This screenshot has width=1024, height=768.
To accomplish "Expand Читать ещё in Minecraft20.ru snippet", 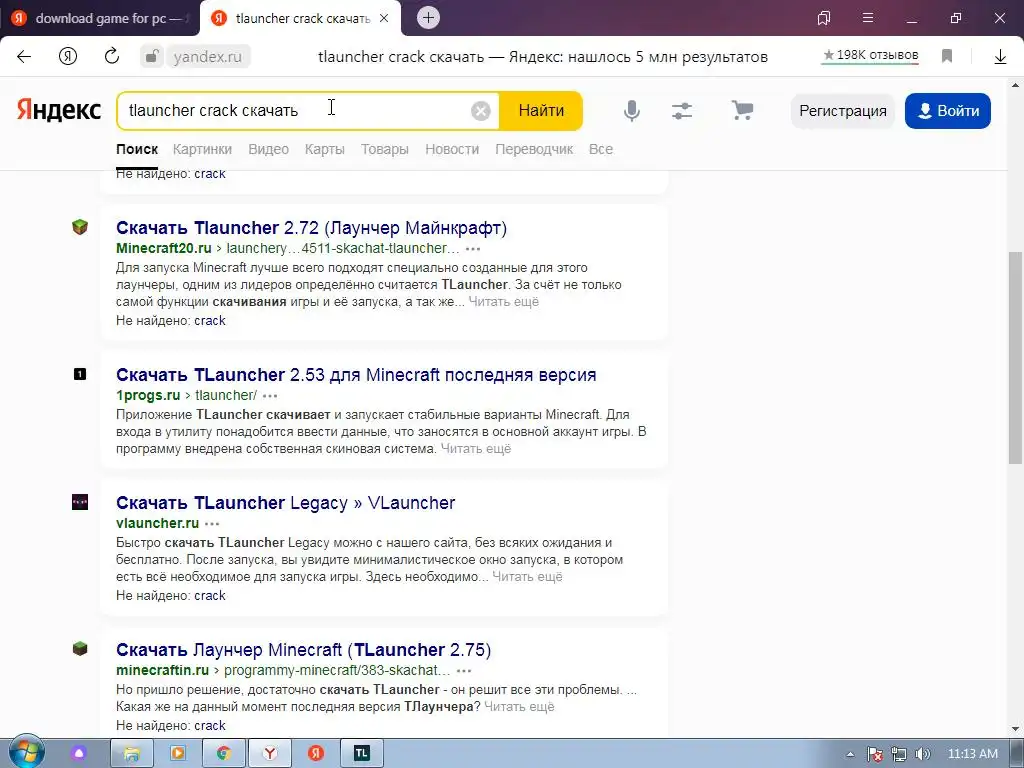I will (504, 302).
